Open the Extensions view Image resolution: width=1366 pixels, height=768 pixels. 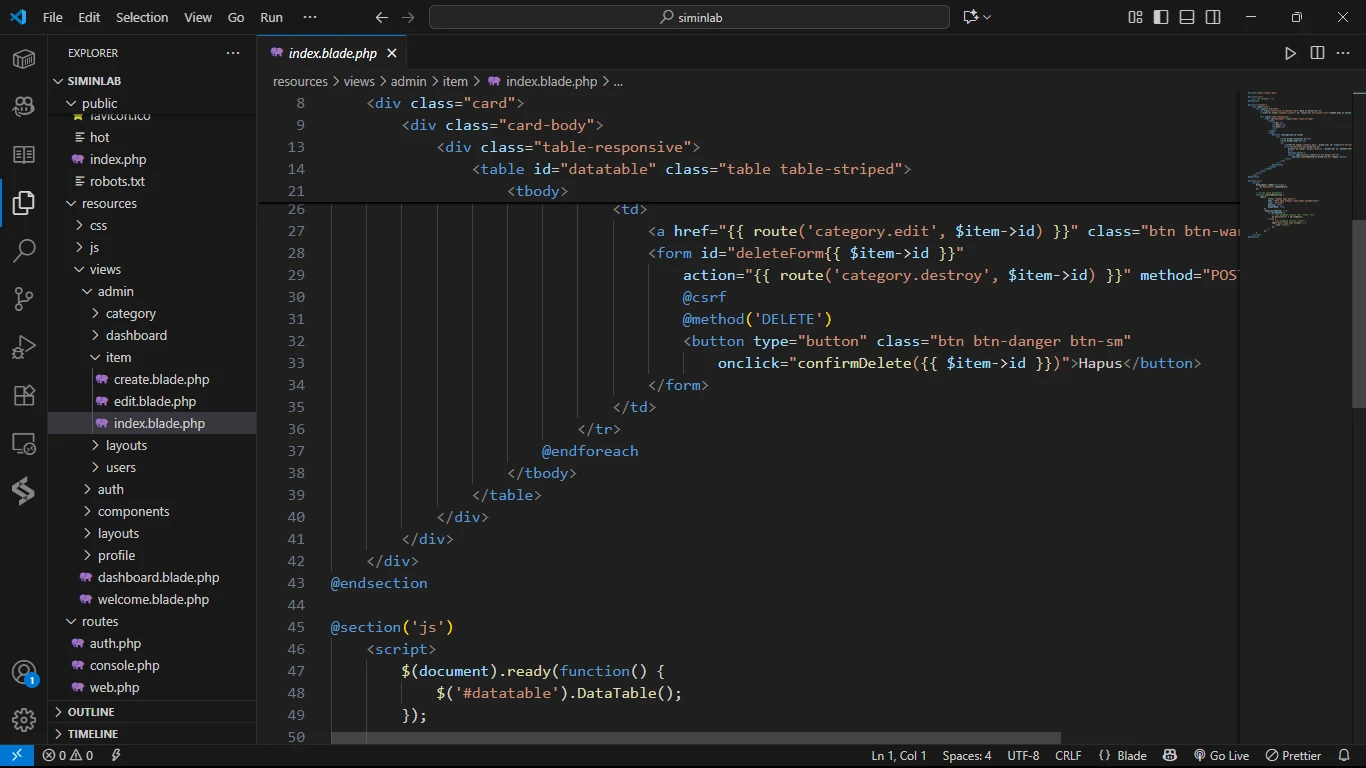click(24, 395)
